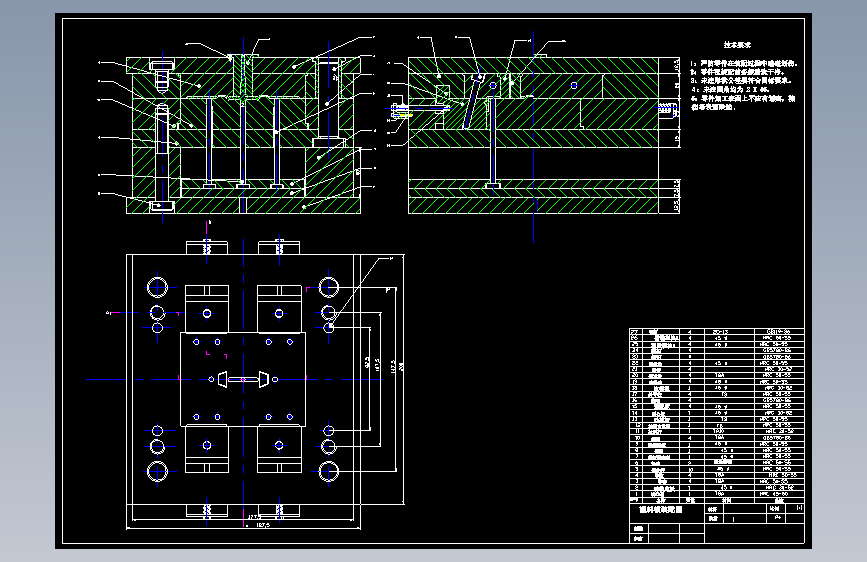Screen dimensions: 867x562
Task: Click parts list row number 1
Action: [x=717, y=494]
